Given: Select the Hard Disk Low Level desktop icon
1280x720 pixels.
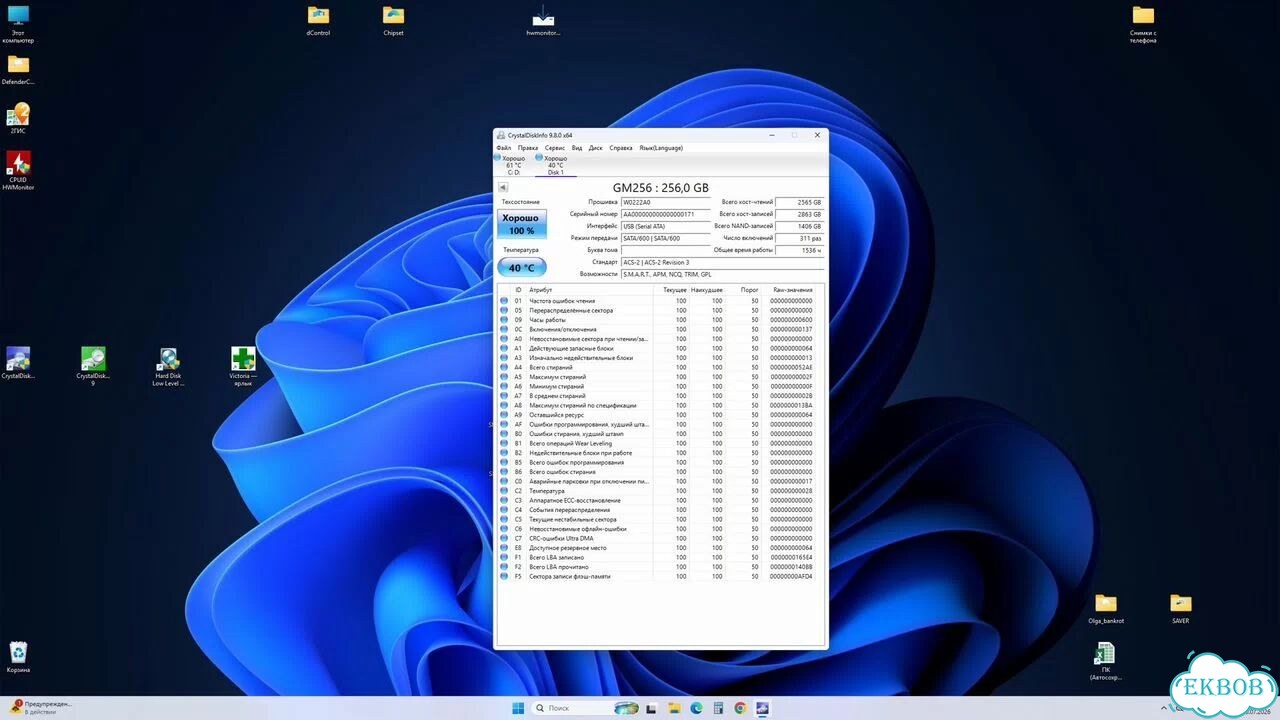Looking at the screenshot, I should (x=168, y=366).
